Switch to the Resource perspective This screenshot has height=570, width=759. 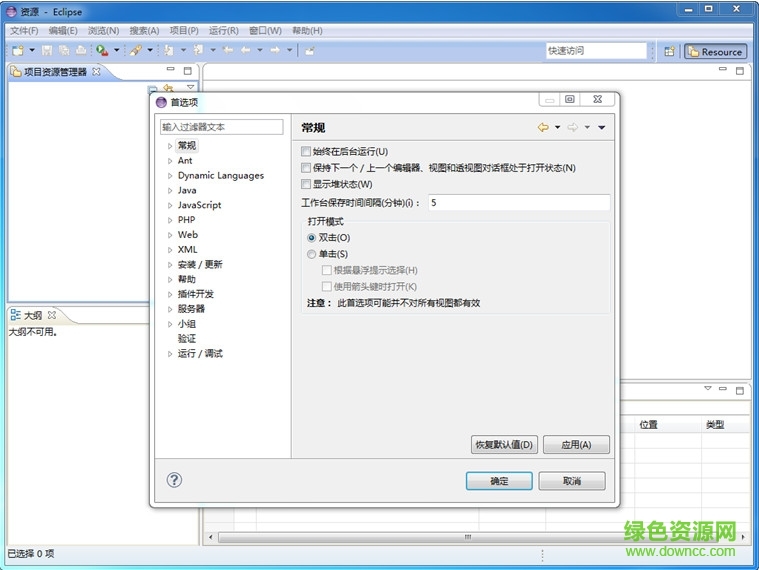coord(715,51)
